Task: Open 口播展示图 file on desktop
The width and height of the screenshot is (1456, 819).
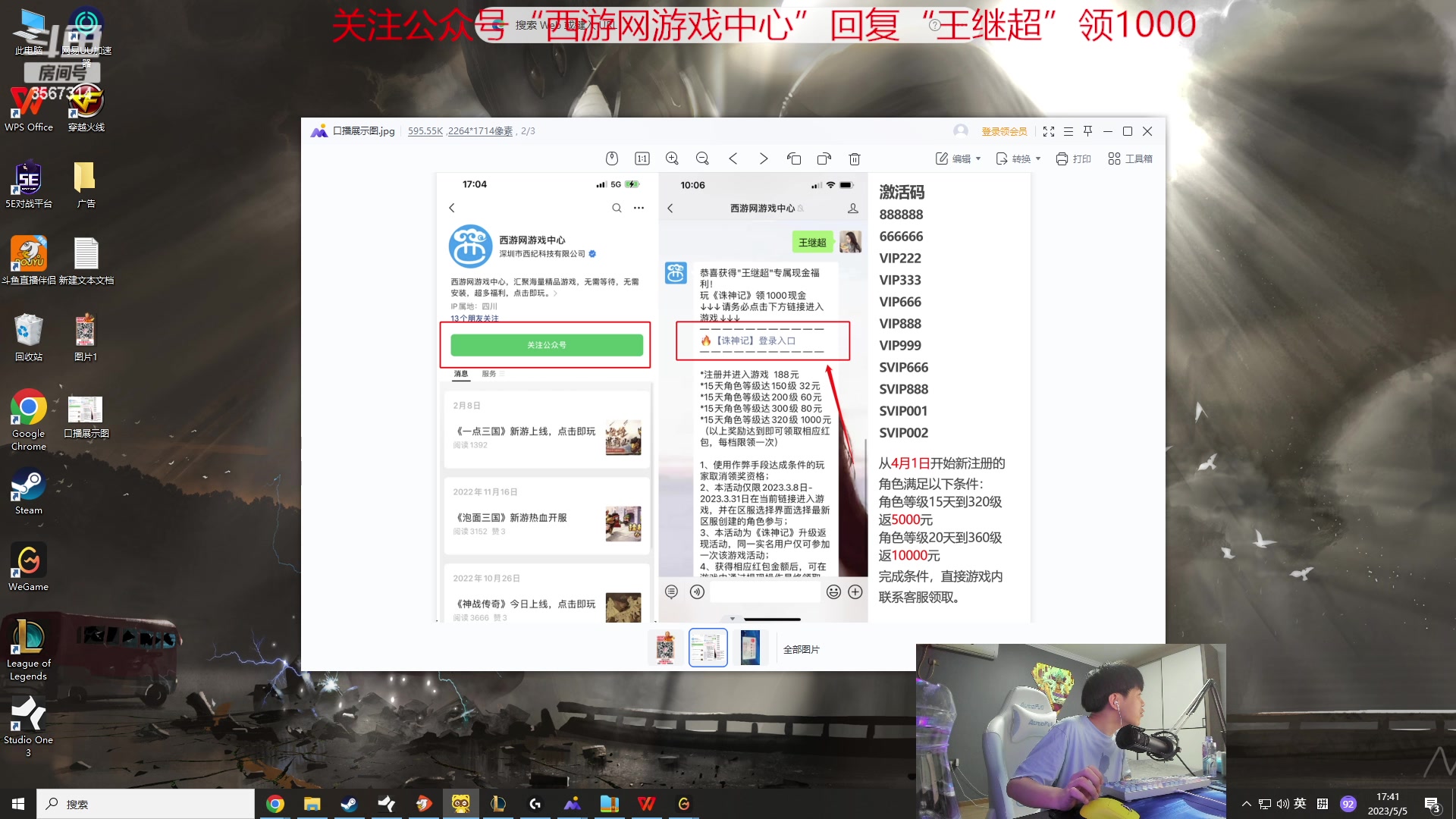Action: pos(86,416)
